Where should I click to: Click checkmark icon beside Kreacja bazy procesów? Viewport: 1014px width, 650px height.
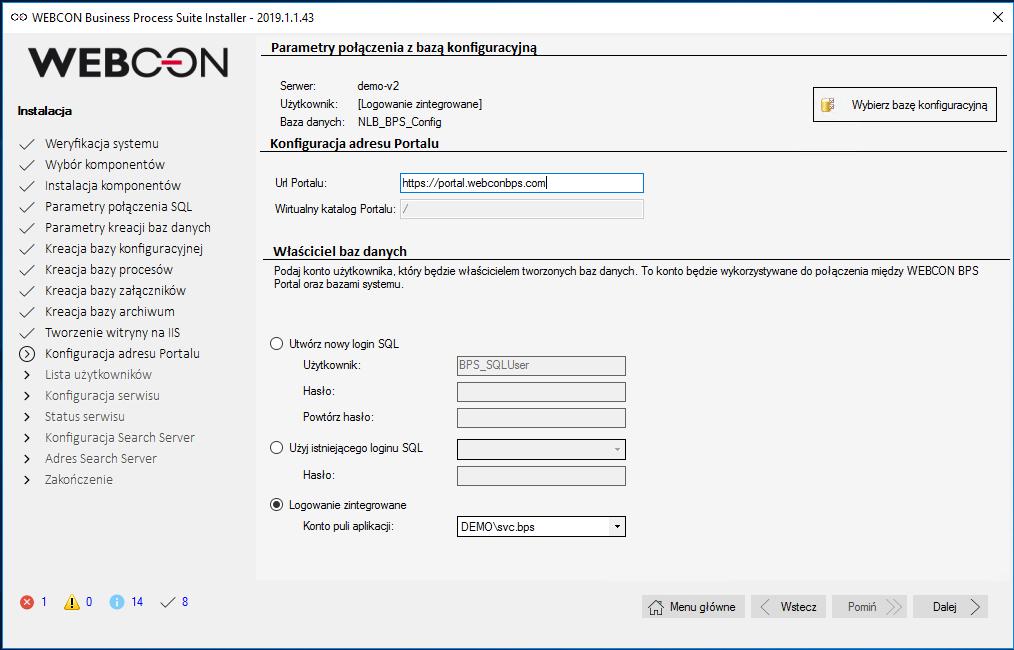[x=27, y=270]
